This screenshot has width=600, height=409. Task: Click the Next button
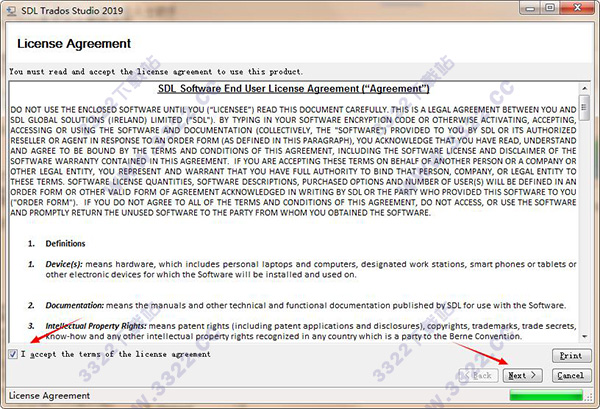tap(522, 376)
